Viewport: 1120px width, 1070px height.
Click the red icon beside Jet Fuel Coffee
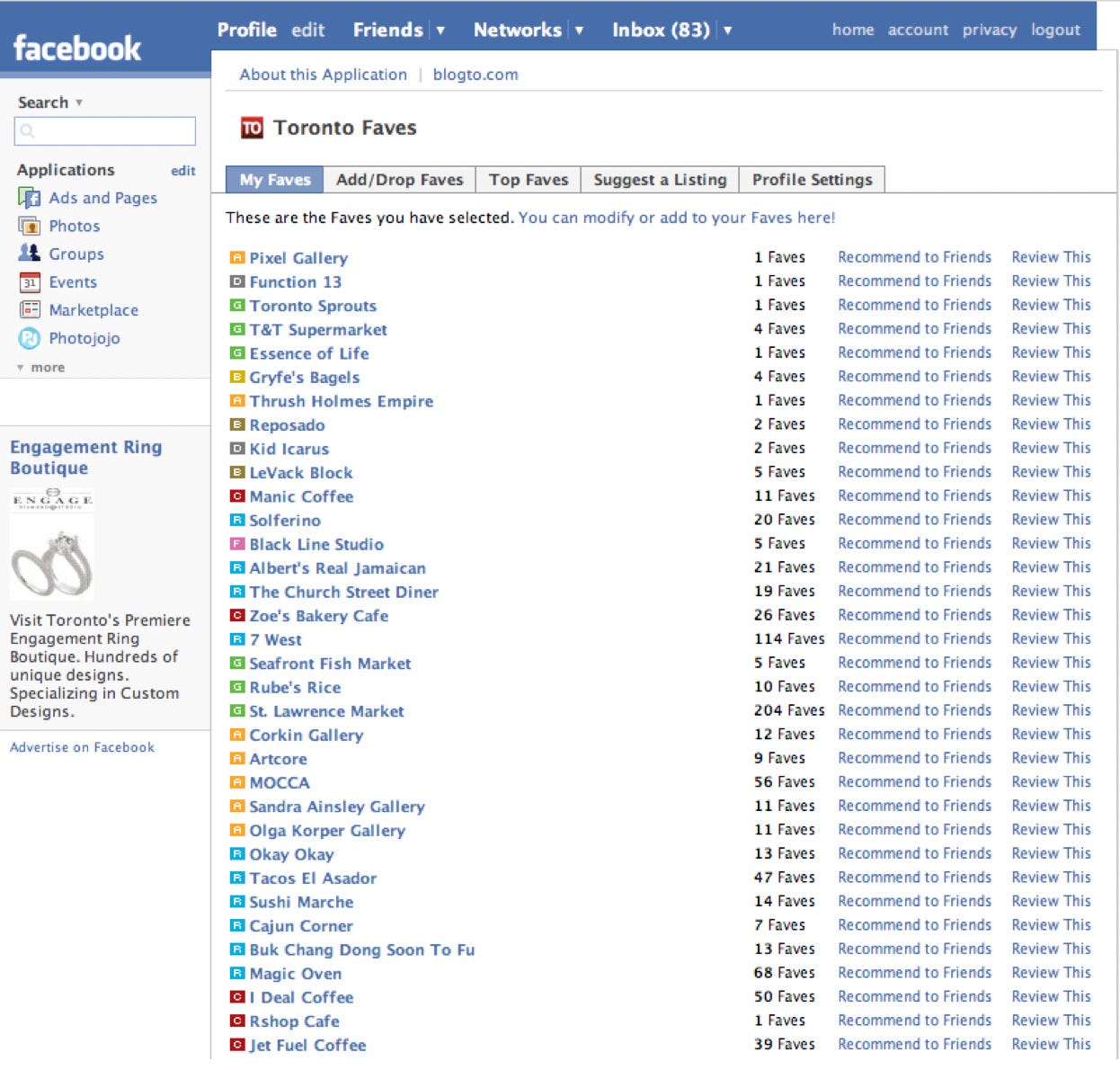(x=237, y=1045)
